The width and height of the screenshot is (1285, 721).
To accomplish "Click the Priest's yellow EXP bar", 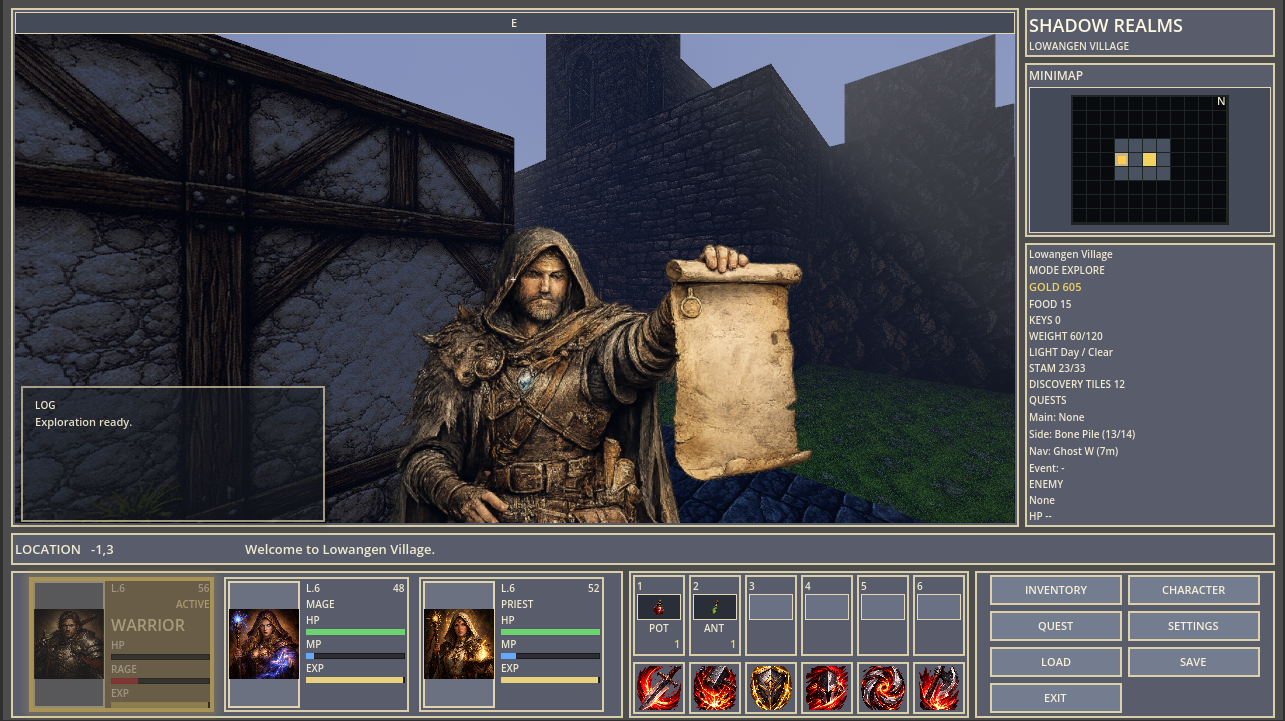I will (x=550, y=680).
